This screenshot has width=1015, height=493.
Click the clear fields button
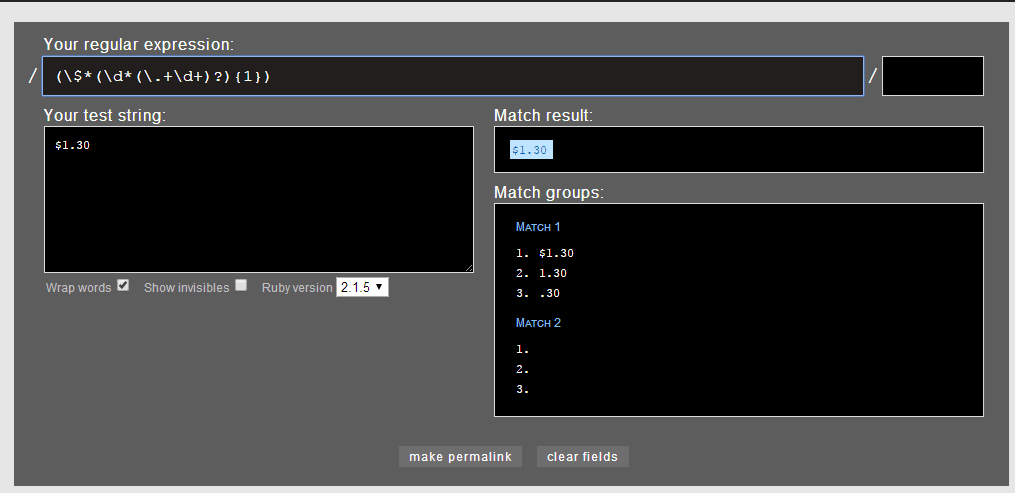[x=583, y=457]
